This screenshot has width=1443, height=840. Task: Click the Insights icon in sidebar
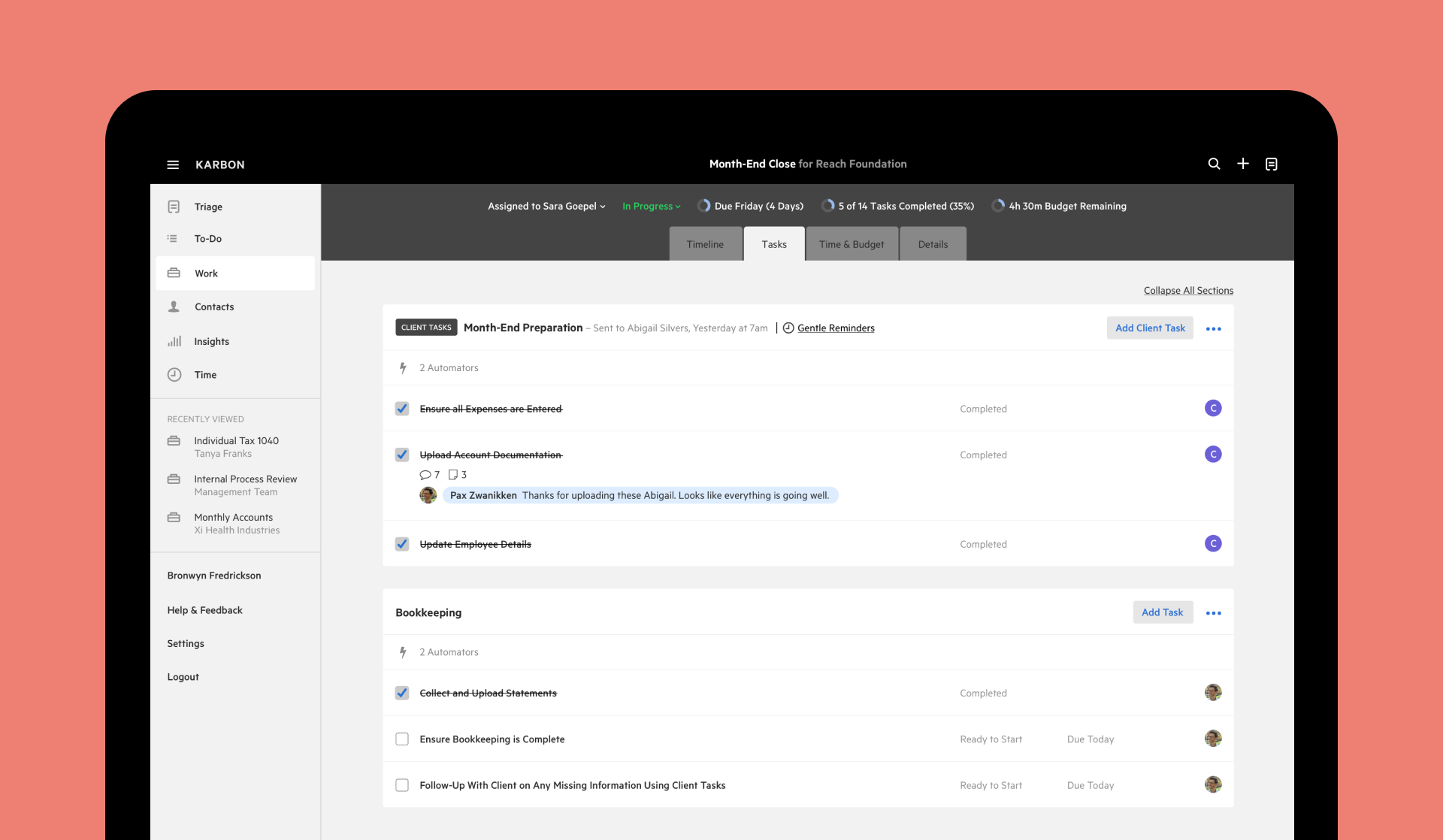[174, 340]
